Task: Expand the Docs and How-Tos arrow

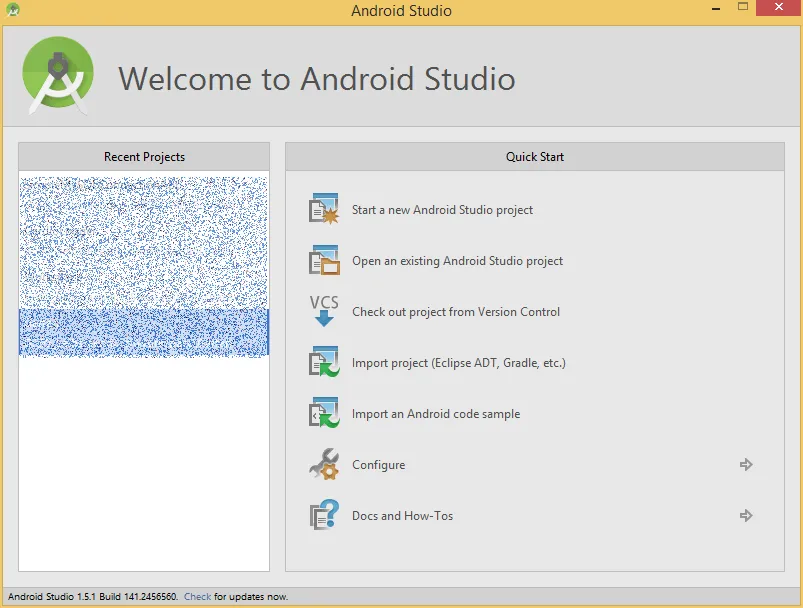Action: [745, 516]
